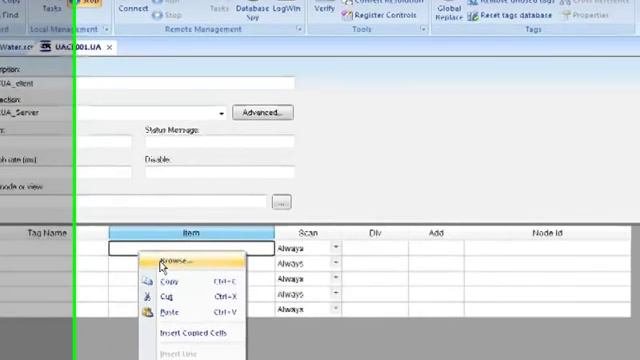The image size is (640, 360).
Task: Click the Paste clipboard icon in the context menu
Action: coord(147,312)
